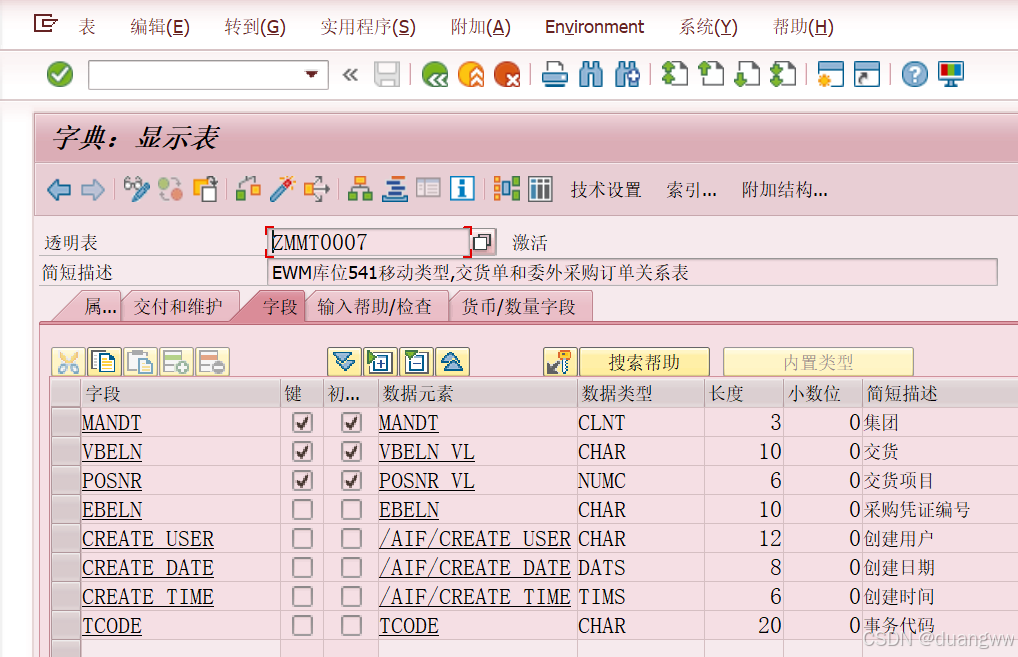
Task: Click the ZMMT0007 table name field
Action: click(x=368, y=242)
